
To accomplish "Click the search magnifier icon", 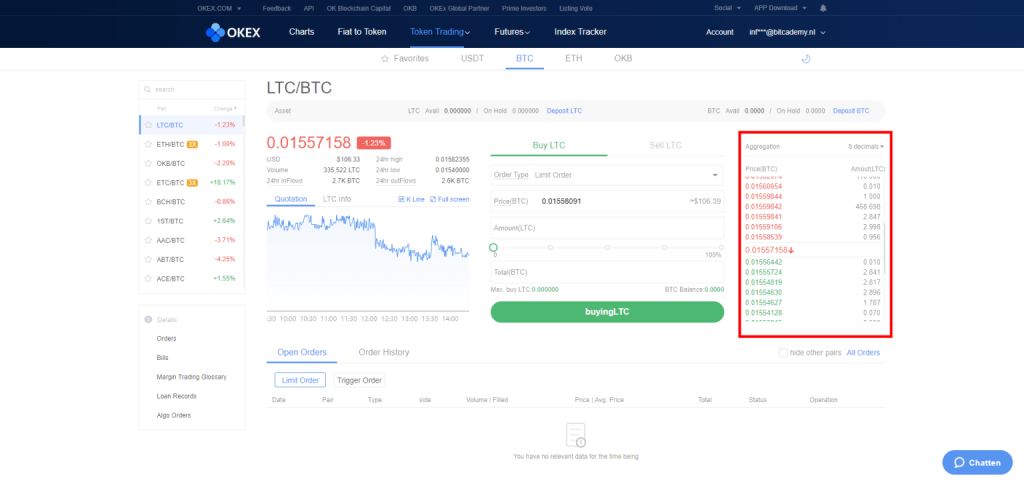I will [148, 89].
